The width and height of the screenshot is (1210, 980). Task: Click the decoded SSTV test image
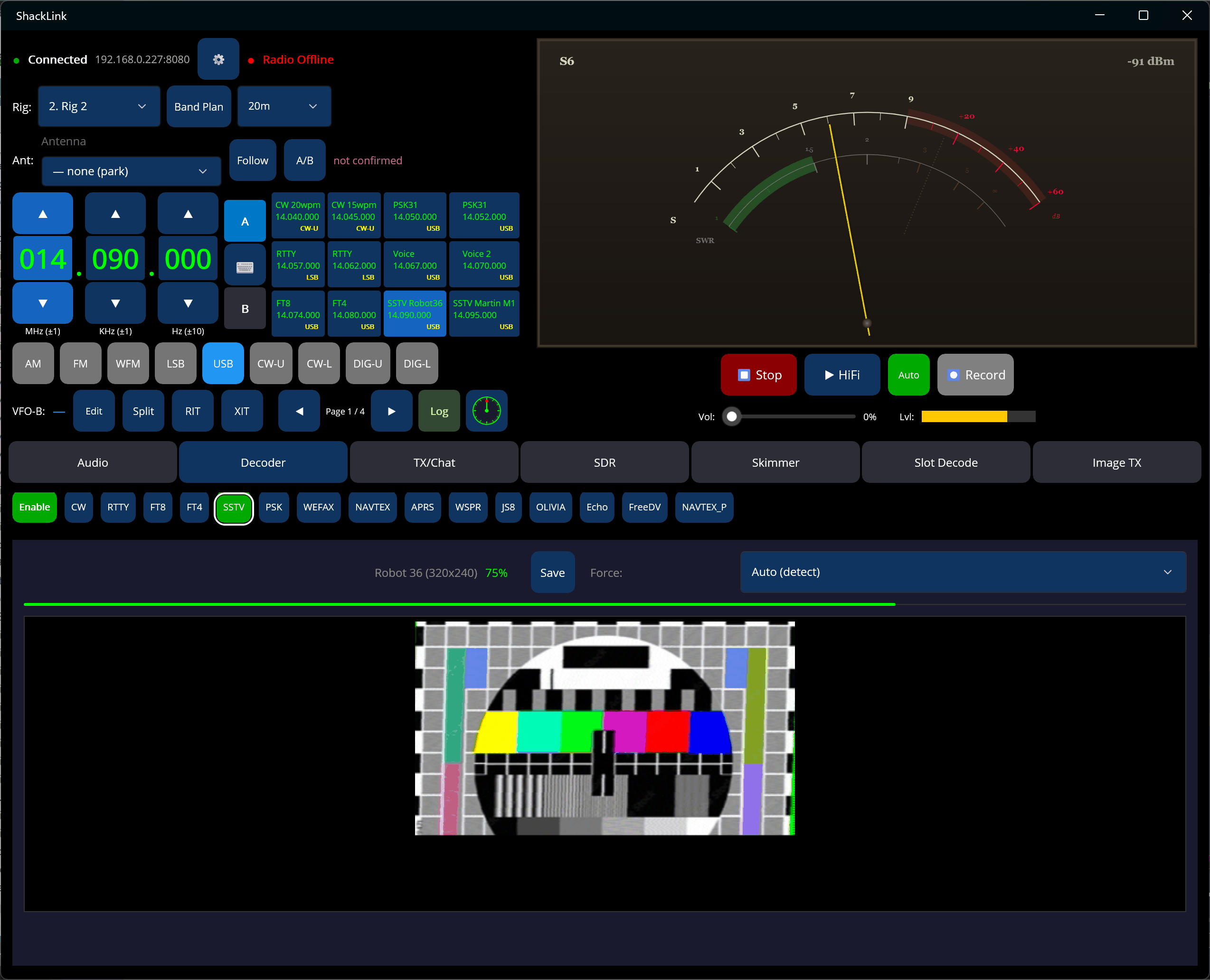(605, 728)
